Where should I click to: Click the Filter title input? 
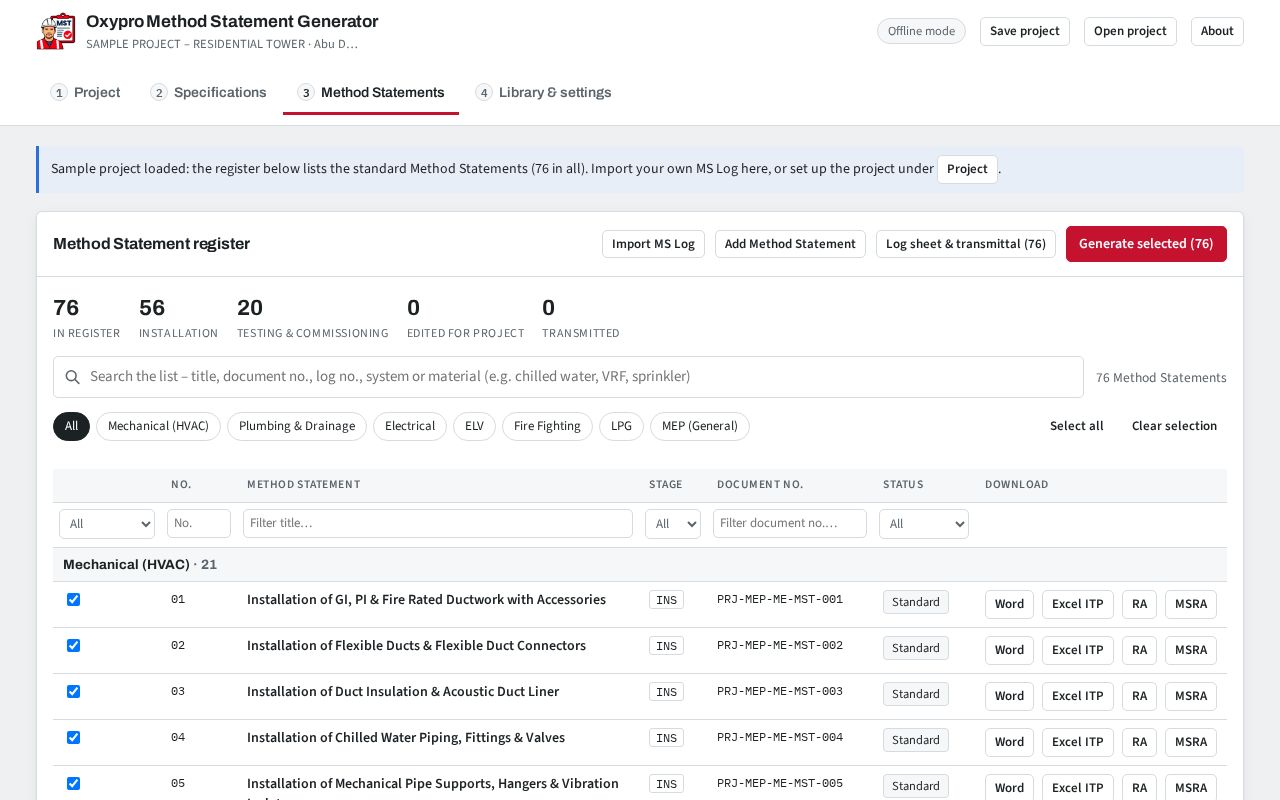click(x=438, y=524)
